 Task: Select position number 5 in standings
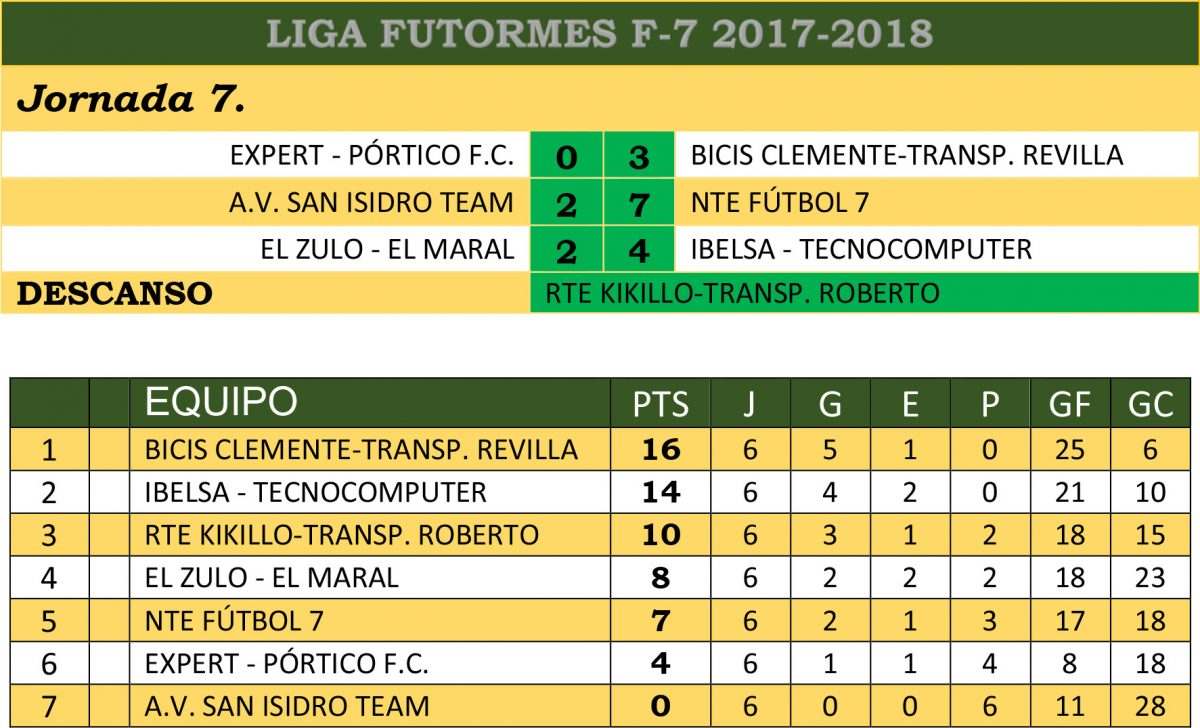pyautogui.click(x=50, y=621)
